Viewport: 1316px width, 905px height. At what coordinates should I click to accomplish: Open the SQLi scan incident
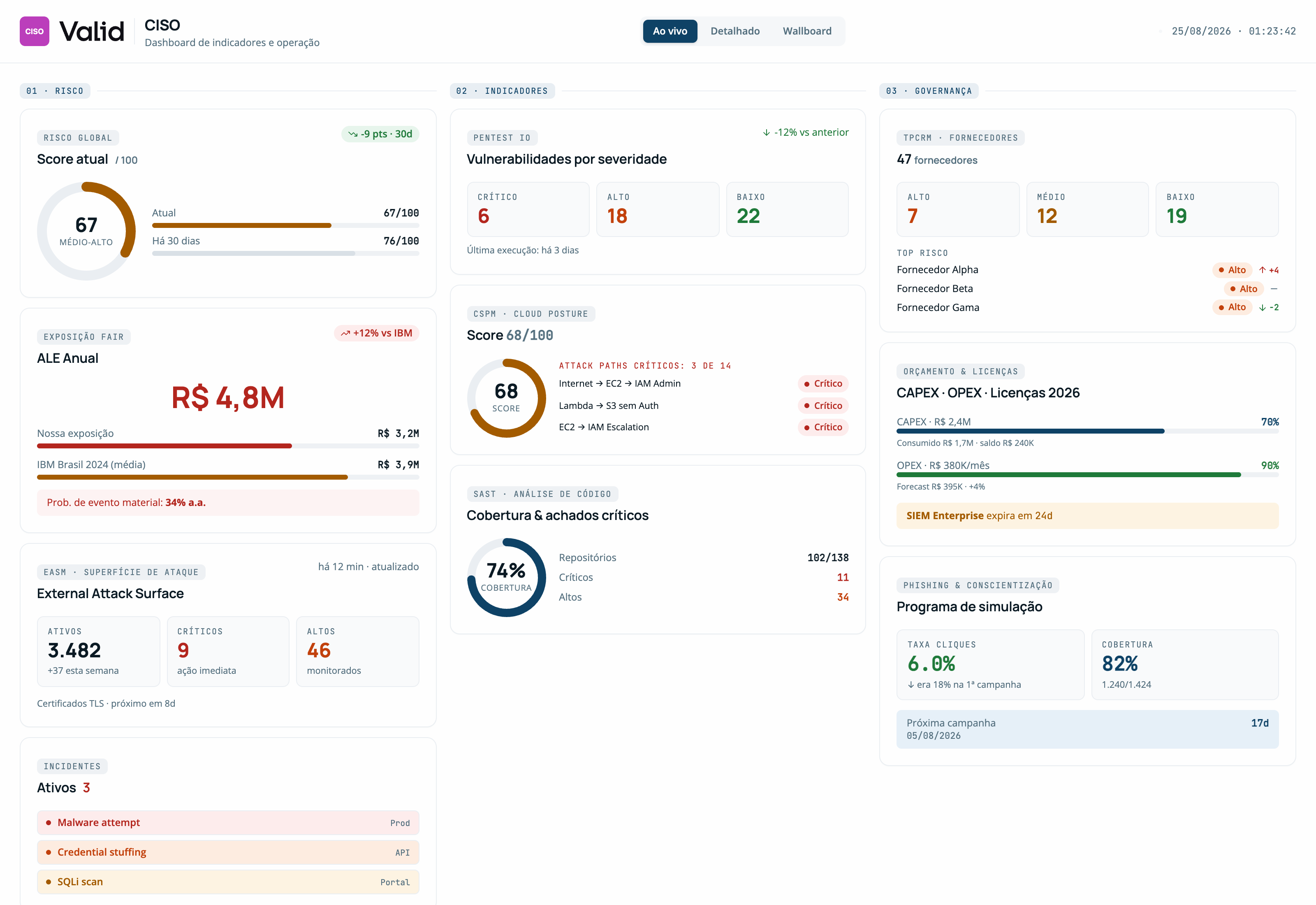pos(228,882)
